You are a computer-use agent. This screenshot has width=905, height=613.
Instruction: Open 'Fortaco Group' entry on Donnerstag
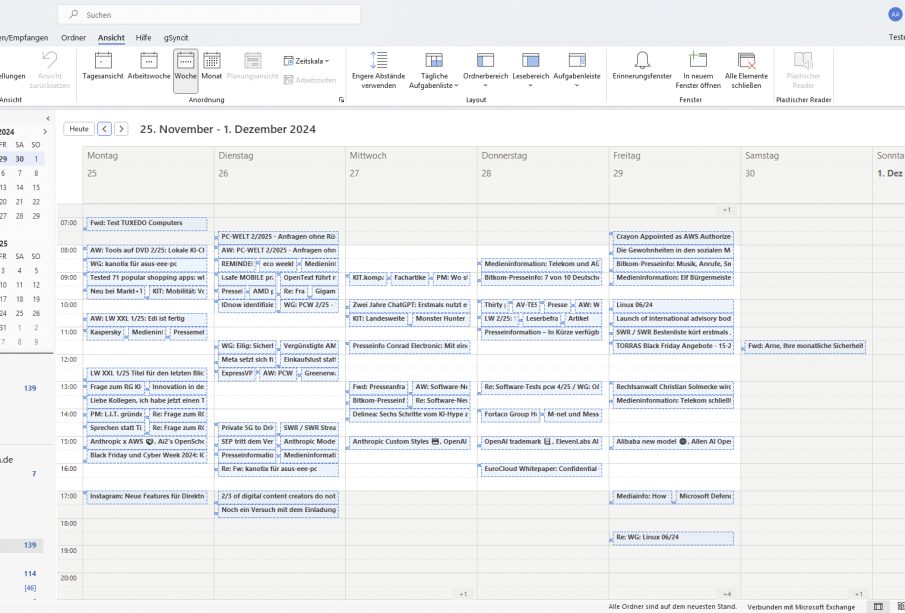(x=510, y=414)
